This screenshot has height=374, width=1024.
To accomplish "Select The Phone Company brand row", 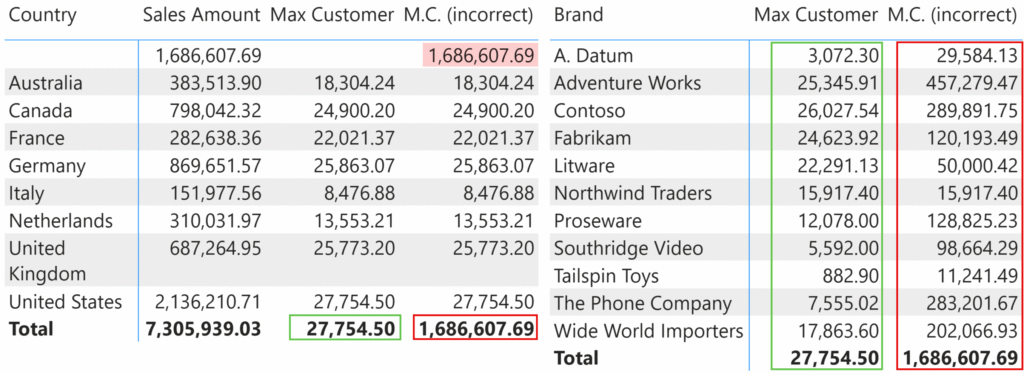I will (x=786, y=304).
